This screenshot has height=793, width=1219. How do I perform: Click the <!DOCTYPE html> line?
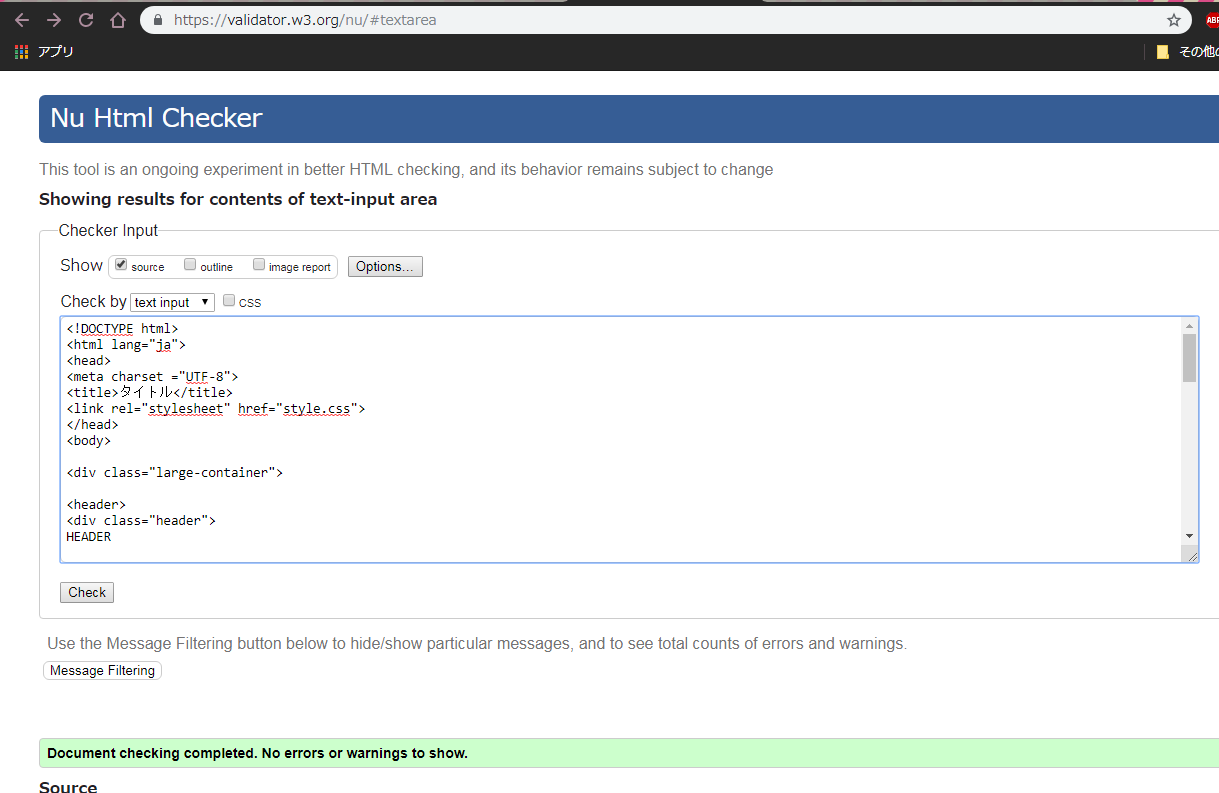click(122, 328)
